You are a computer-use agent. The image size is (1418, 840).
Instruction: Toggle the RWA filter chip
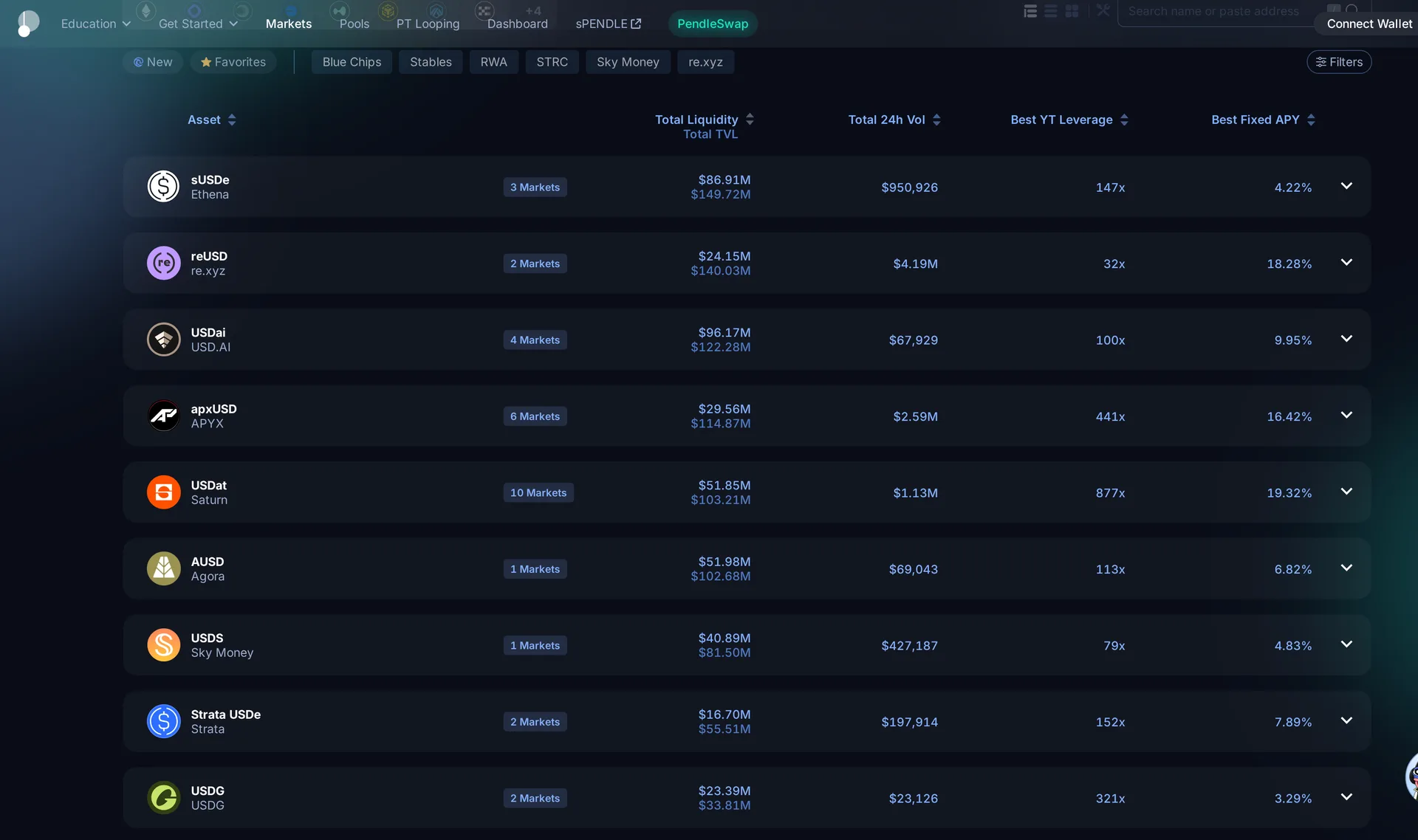pos(494,62)
